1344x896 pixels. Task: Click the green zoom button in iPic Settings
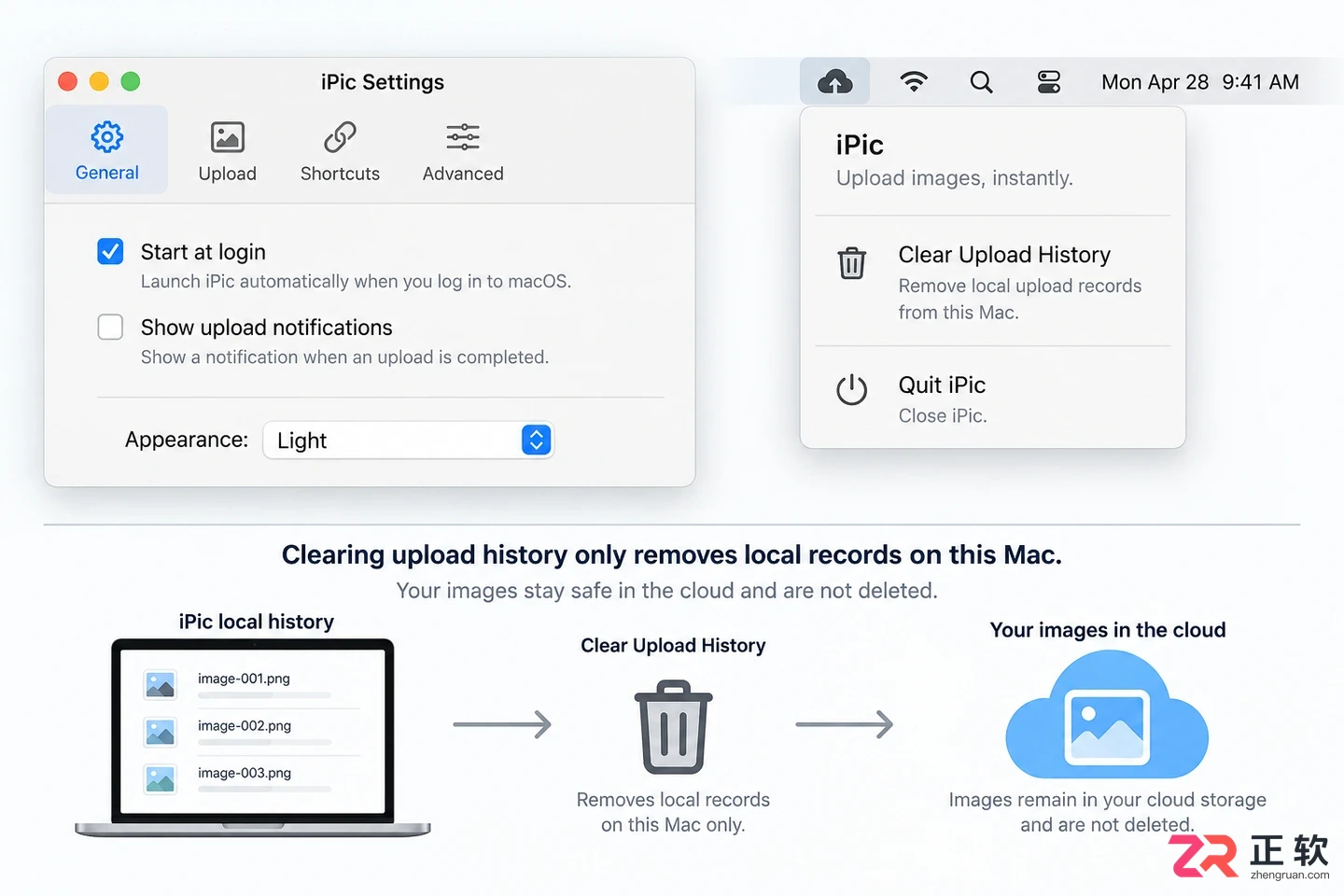click(x=131, y=81)
